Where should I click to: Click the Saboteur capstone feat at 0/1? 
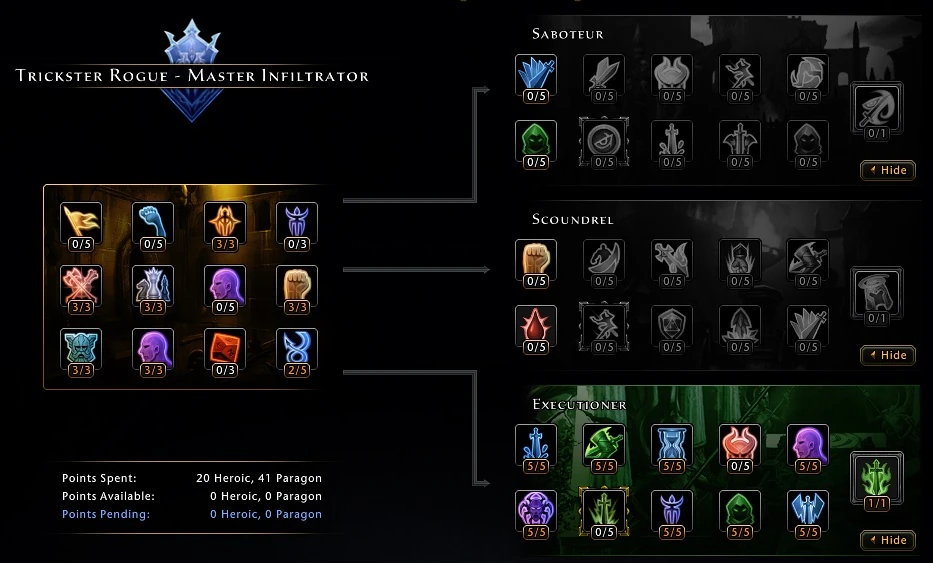pyautogui.click(x=877, y=111)
